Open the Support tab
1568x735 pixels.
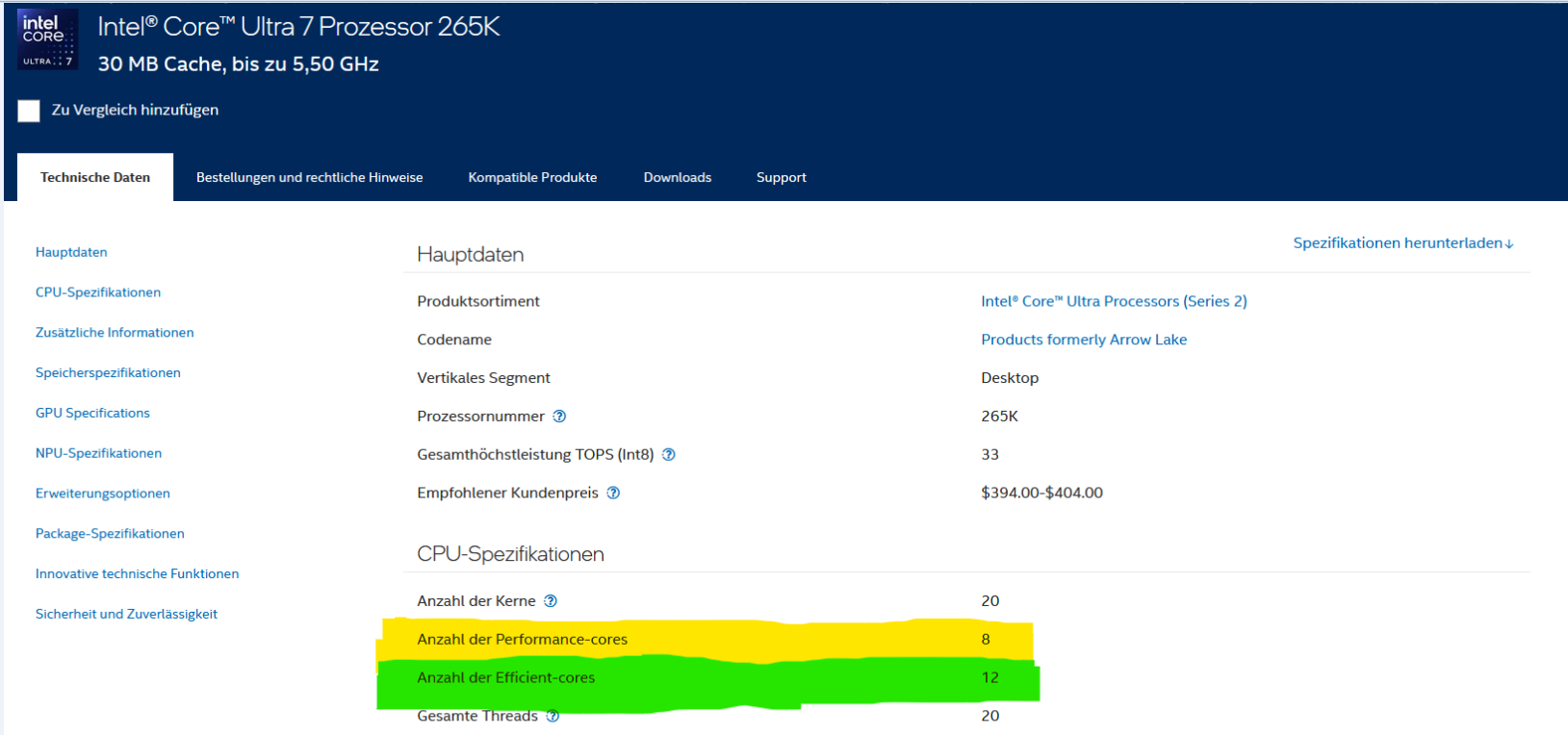[x=782, y=177]
